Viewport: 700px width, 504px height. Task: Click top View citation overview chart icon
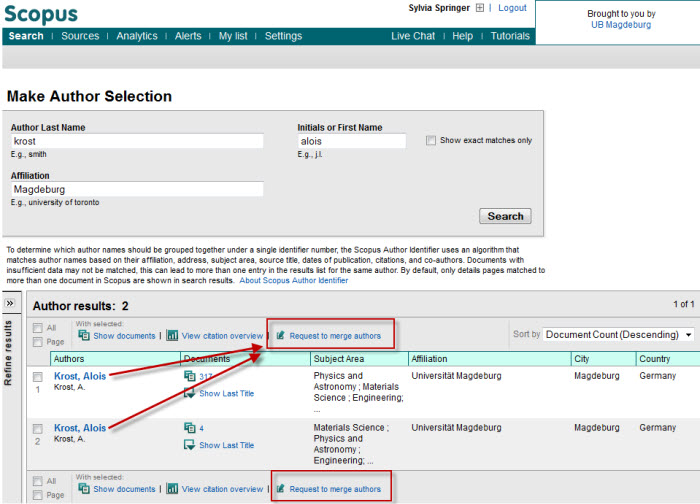click(x=172, y=335)
